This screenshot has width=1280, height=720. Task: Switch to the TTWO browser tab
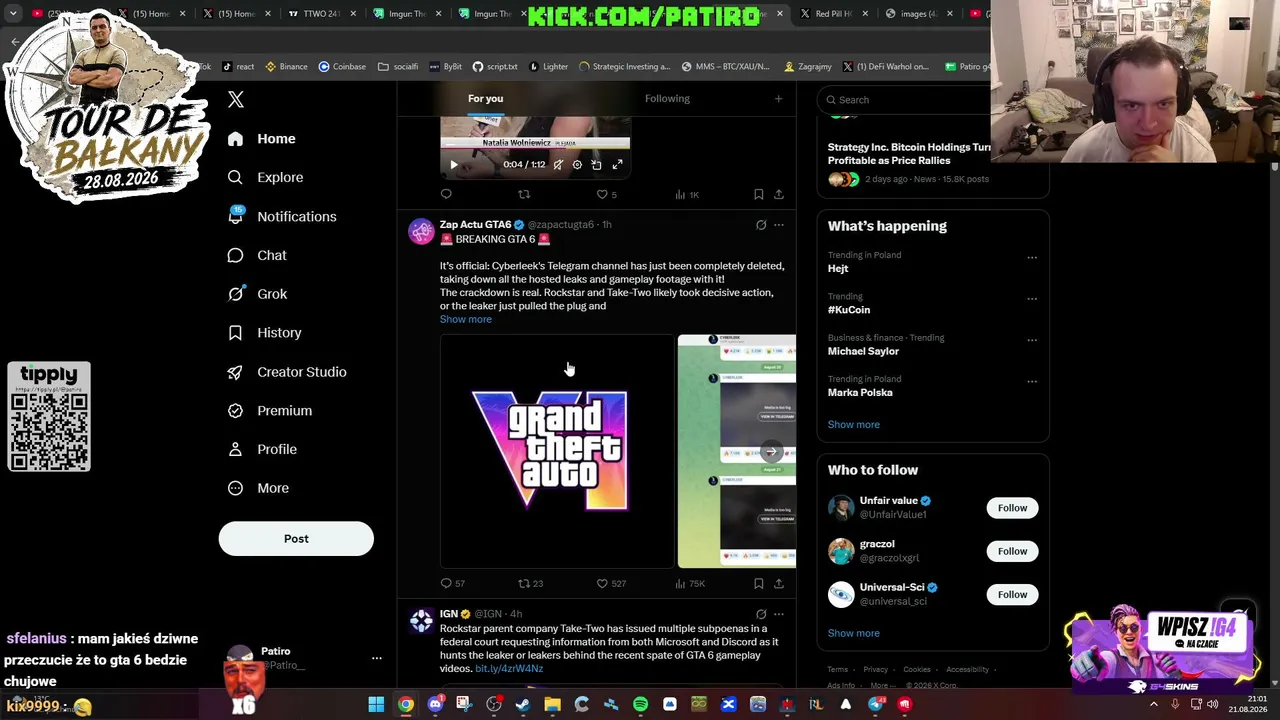click(323, 14)
